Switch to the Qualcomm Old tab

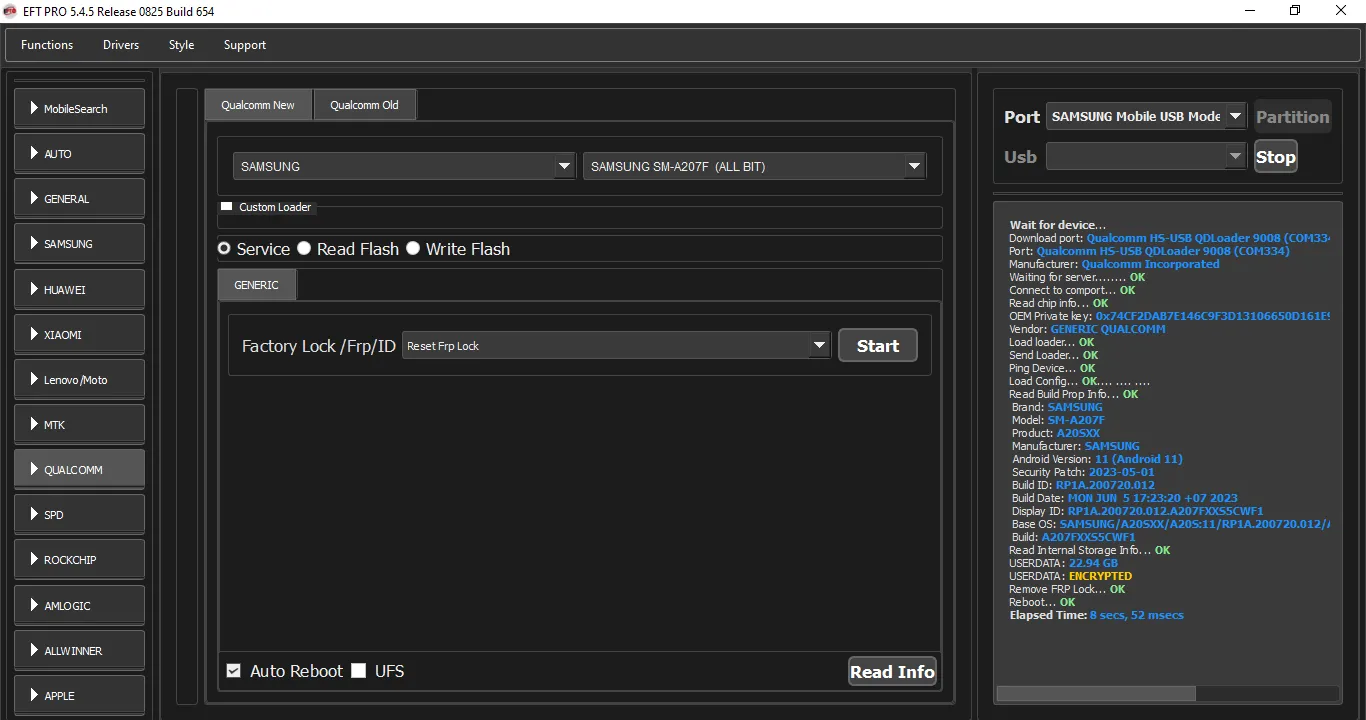pos(364,105)
